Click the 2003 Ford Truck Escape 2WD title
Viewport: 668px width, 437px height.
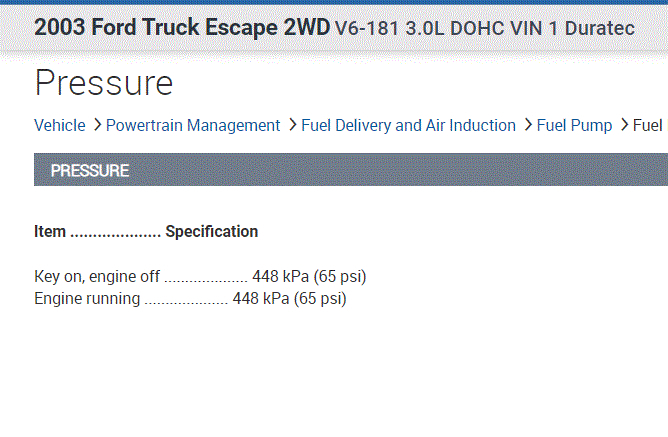point(181,28)
